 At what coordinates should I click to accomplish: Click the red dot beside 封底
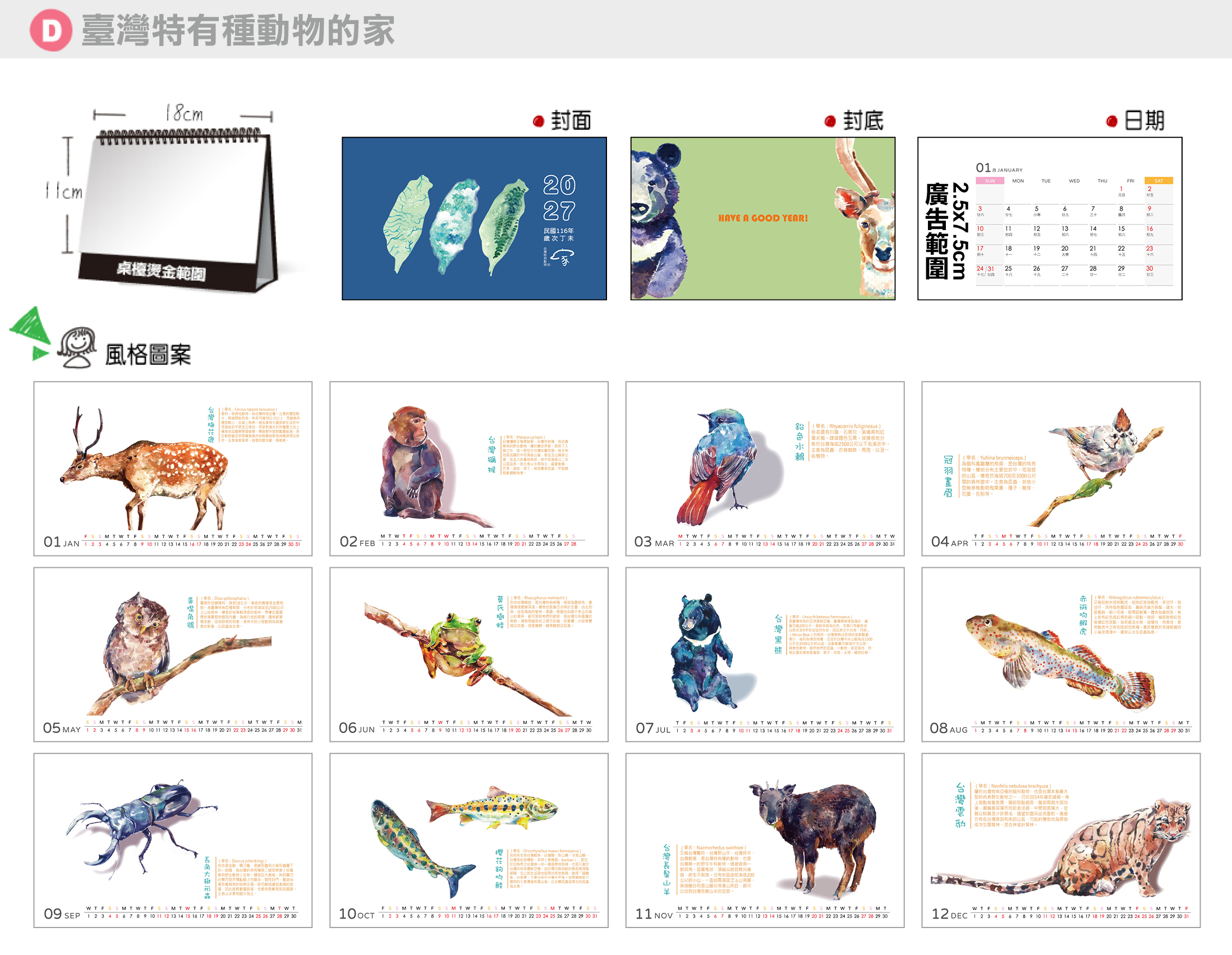[830, 121]
